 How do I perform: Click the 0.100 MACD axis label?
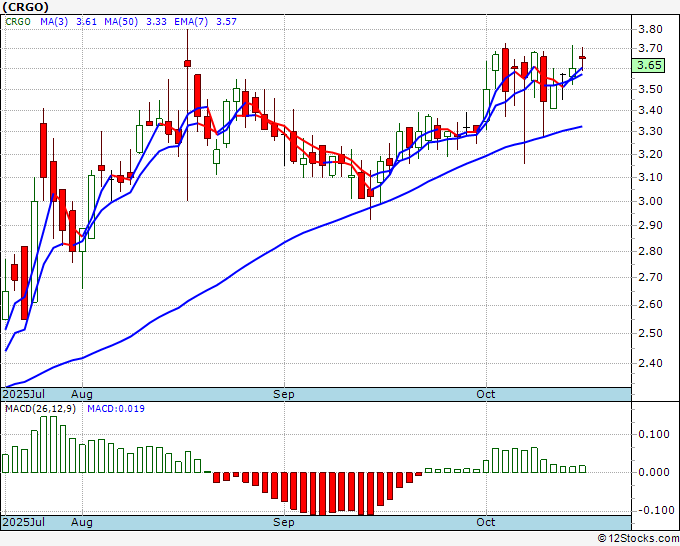[654, 435]
